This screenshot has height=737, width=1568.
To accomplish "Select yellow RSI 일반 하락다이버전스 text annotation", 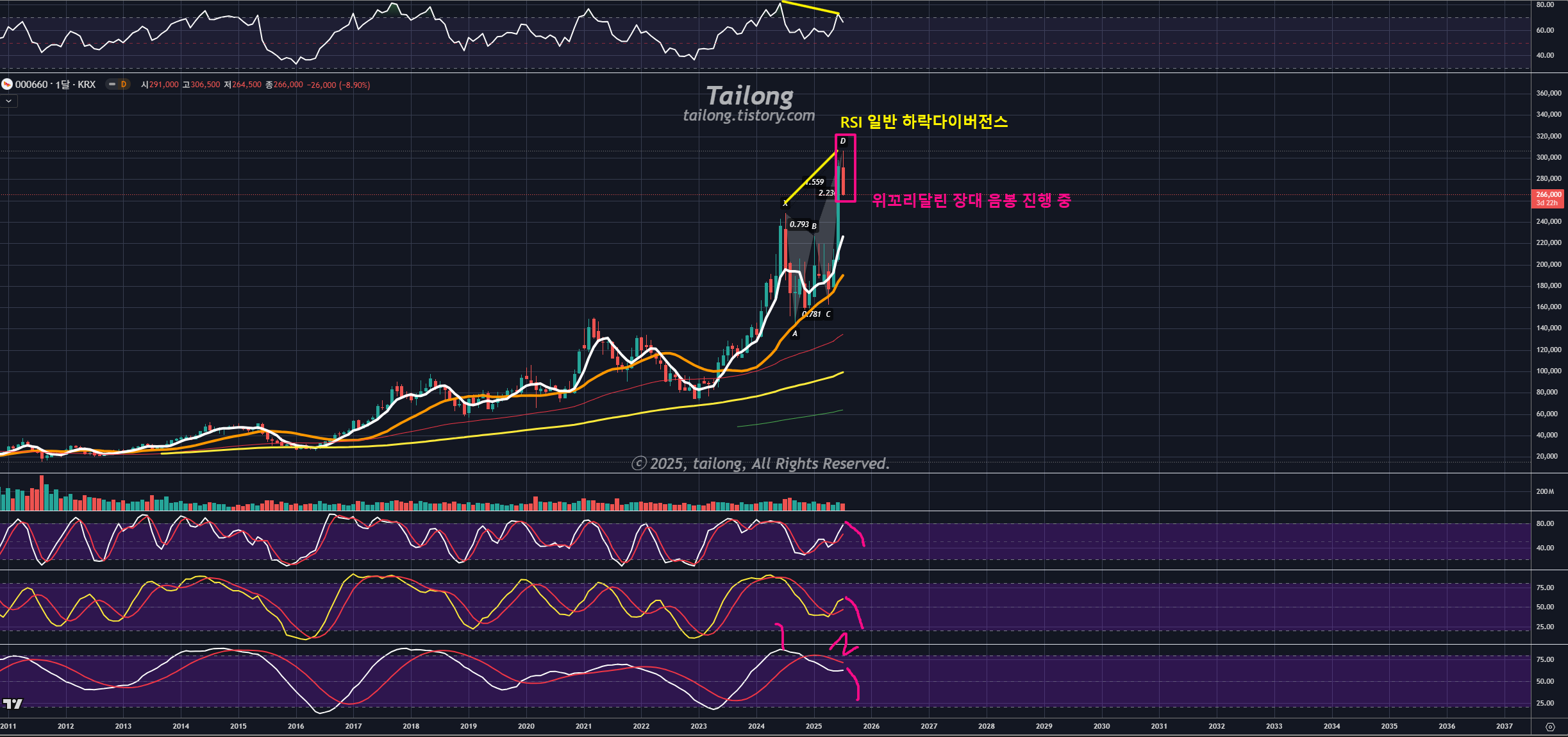I will click(924, 122).
